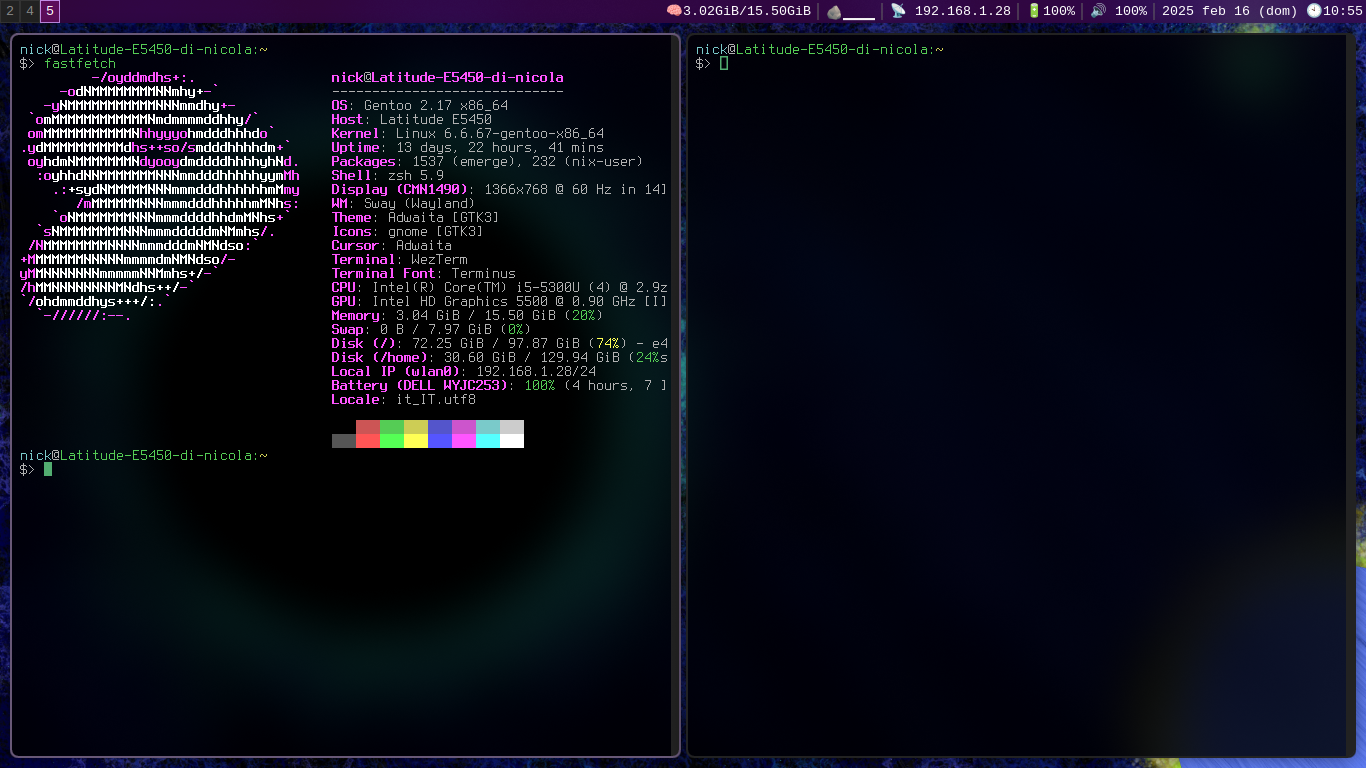
Task: Focus the left terminal's bottom prompt cursor
Action: pos(48,469)
